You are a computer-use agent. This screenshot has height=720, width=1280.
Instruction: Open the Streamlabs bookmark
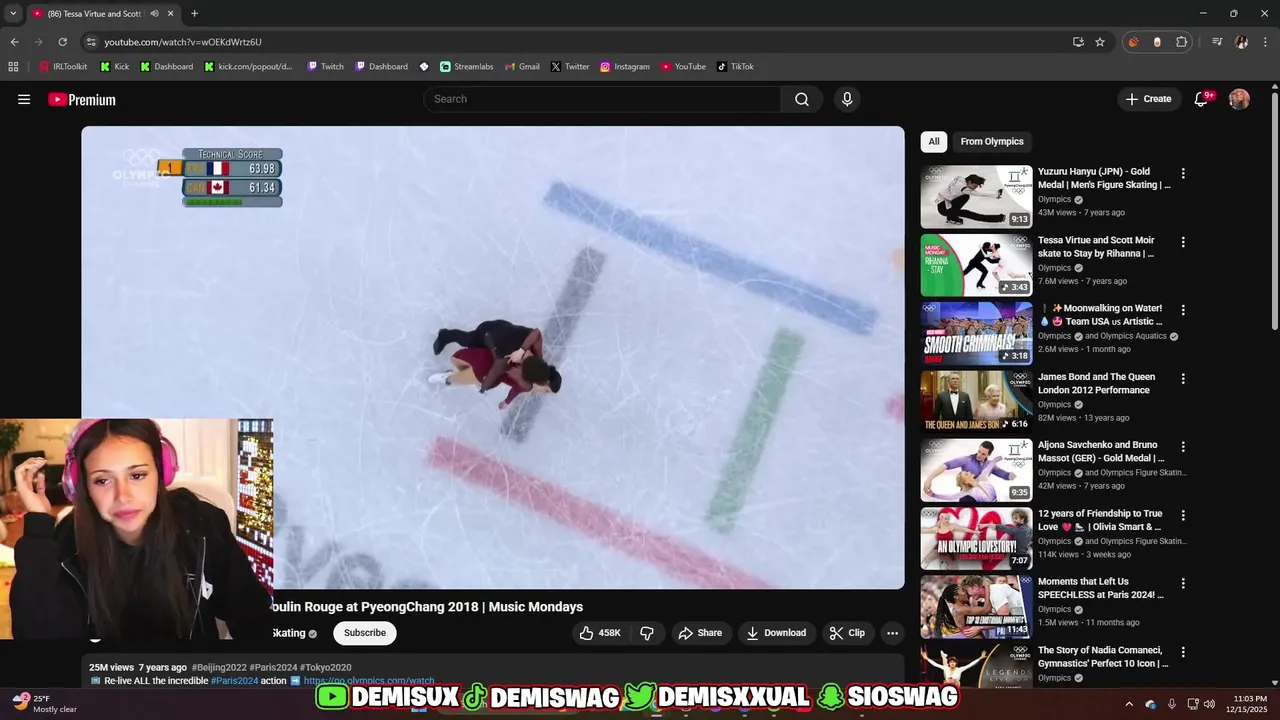(x=467, y=67)
